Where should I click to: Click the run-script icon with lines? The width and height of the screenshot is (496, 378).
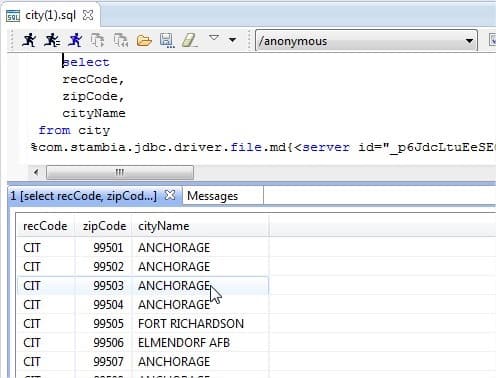click(52, 40)
